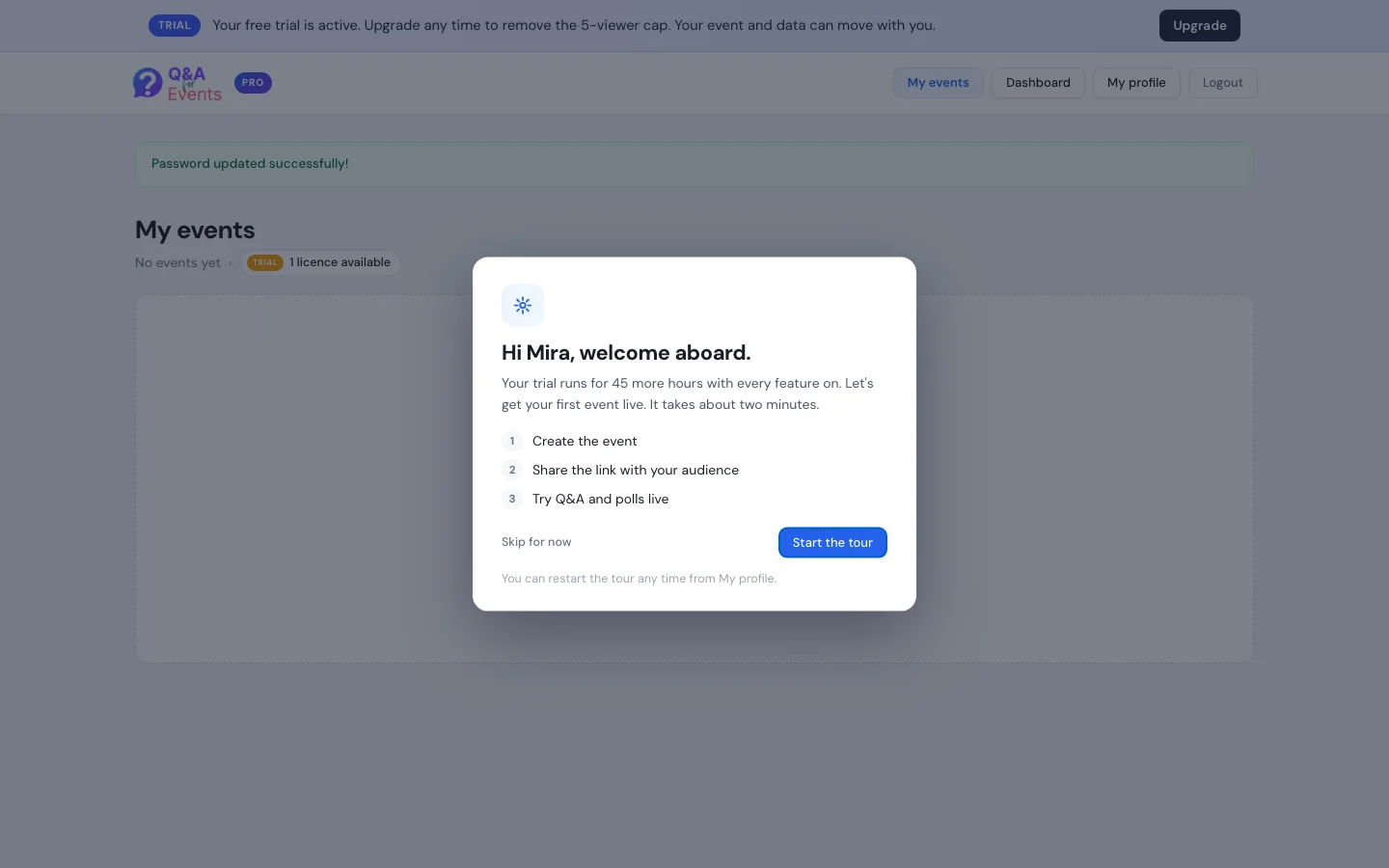
Task: Click '1 licence available' label
Action: click(x=340, y=262)
